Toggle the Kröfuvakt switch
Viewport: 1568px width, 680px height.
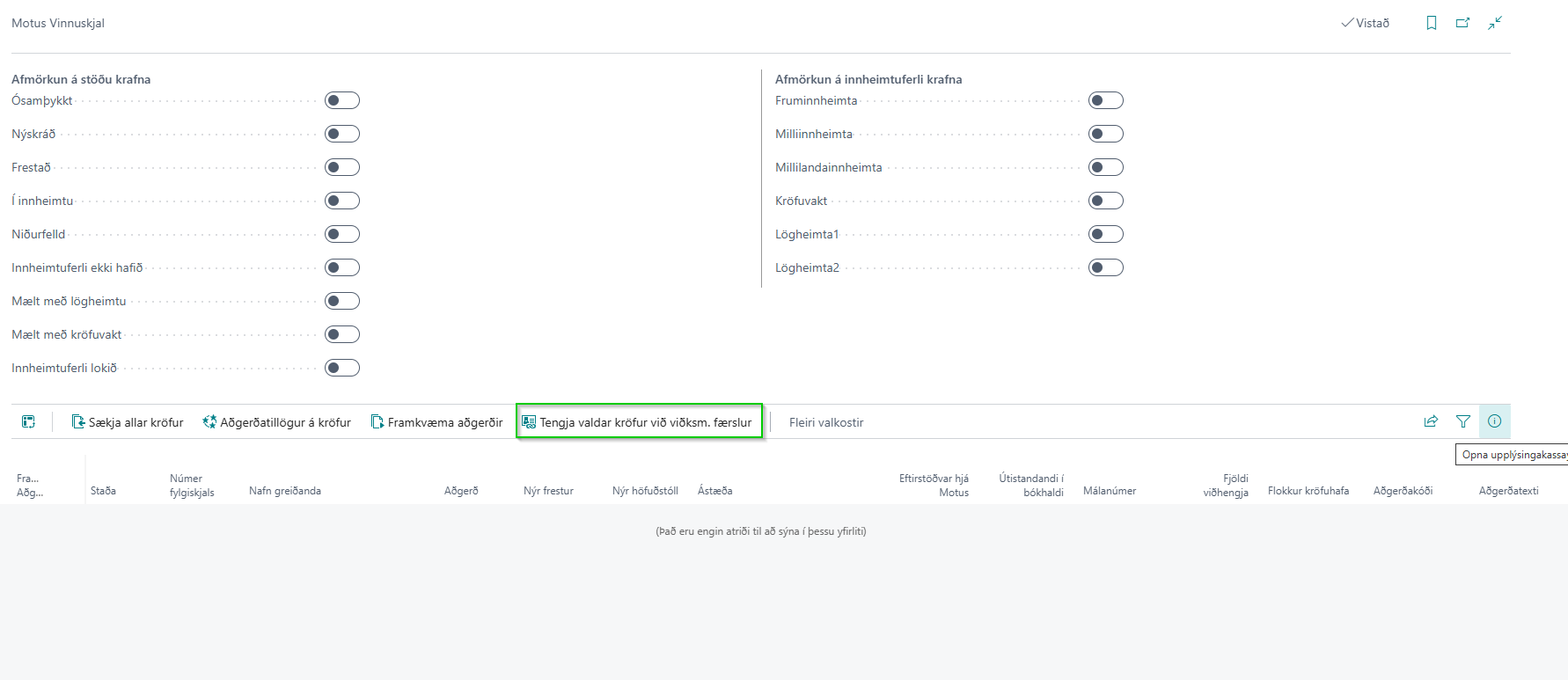tap(1105, 201)
